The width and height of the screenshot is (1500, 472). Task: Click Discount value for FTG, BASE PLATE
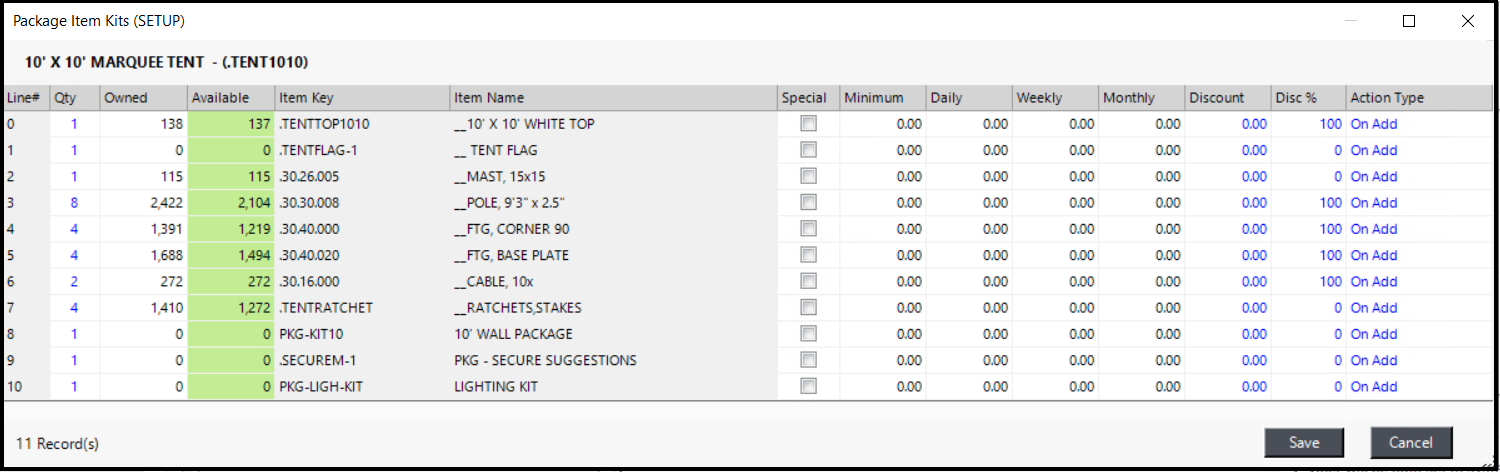[1253, 255]
